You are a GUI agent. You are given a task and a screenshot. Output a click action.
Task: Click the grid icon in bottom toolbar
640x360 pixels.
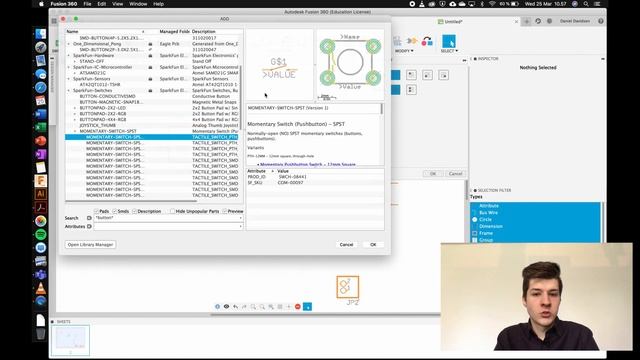coord(280,307)
